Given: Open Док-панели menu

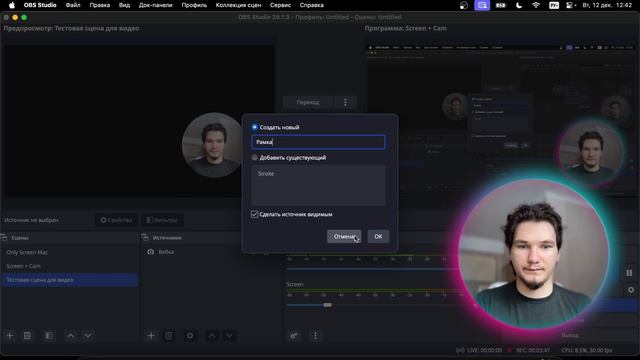Looking at the screenshot, I should (156, 5).
